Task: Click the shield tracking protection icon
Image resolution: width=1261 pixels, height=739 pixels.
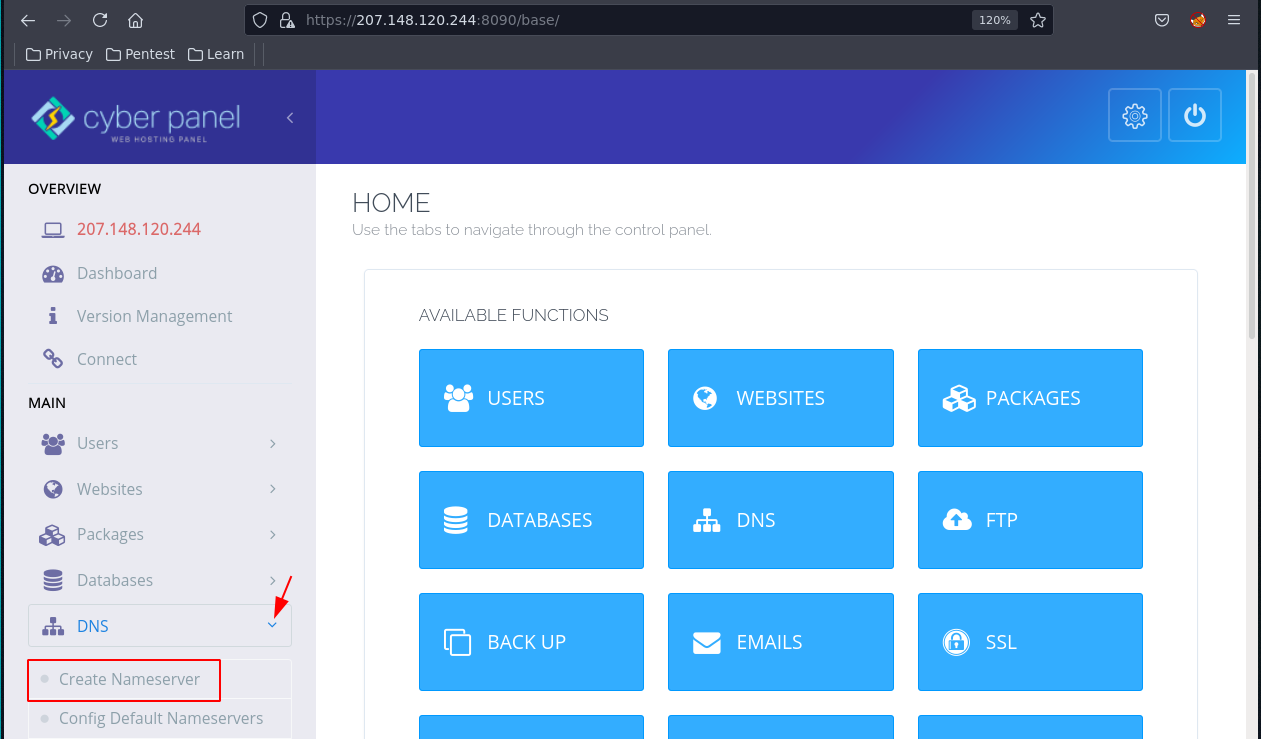Action: 260,20
